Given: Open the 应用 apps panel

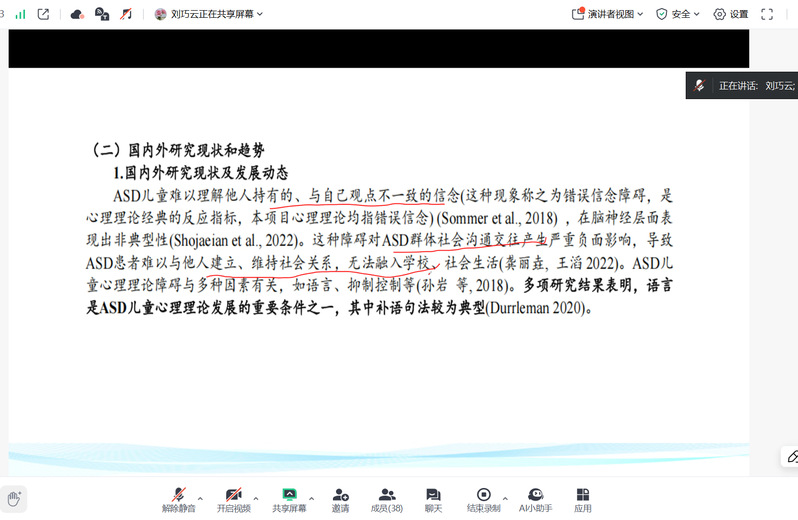Looking at the screenshot, I should 582,499.
